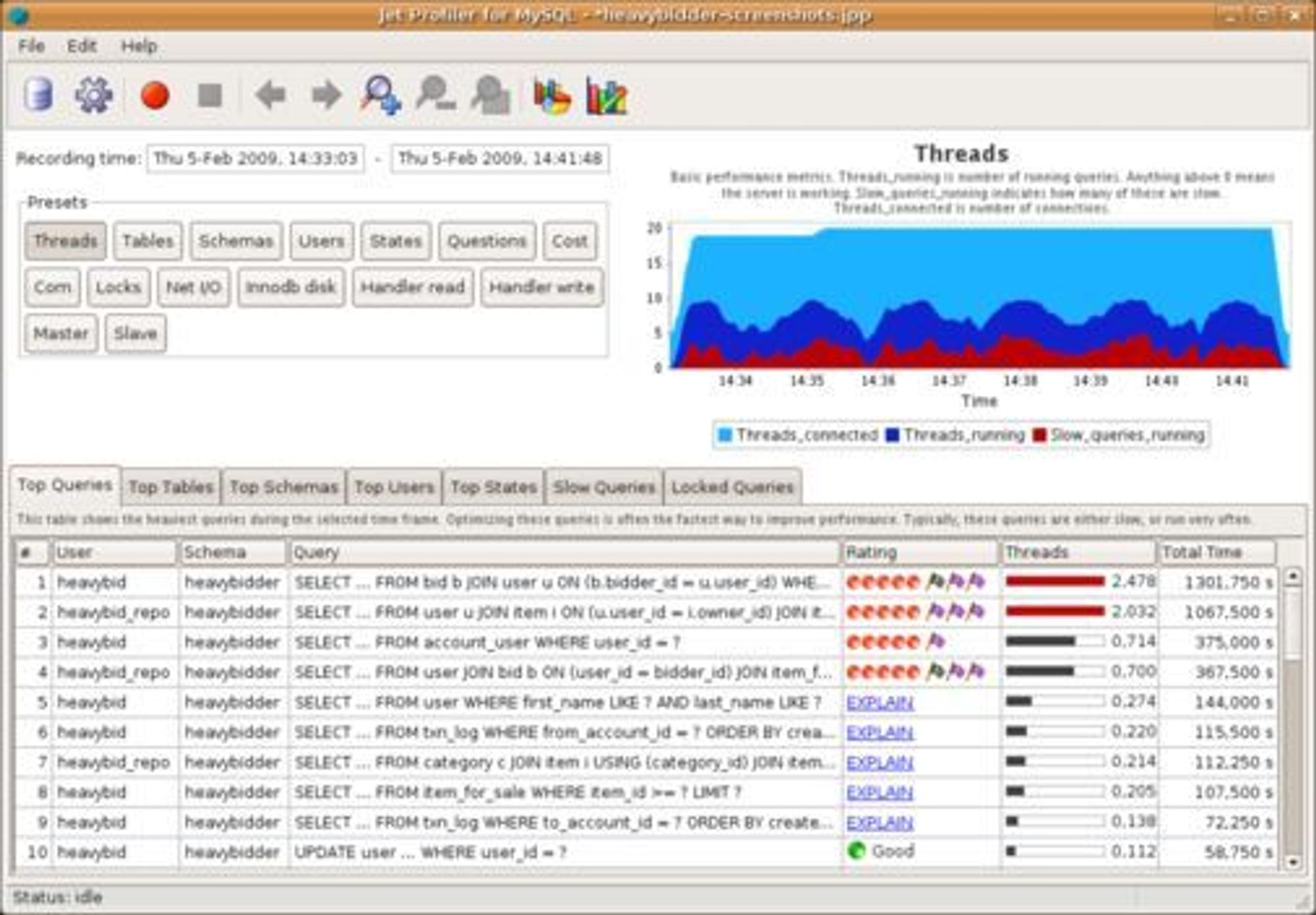Select the Com preset
Image resolution: width=1316 pixels, height=915 pixels.
53,287
